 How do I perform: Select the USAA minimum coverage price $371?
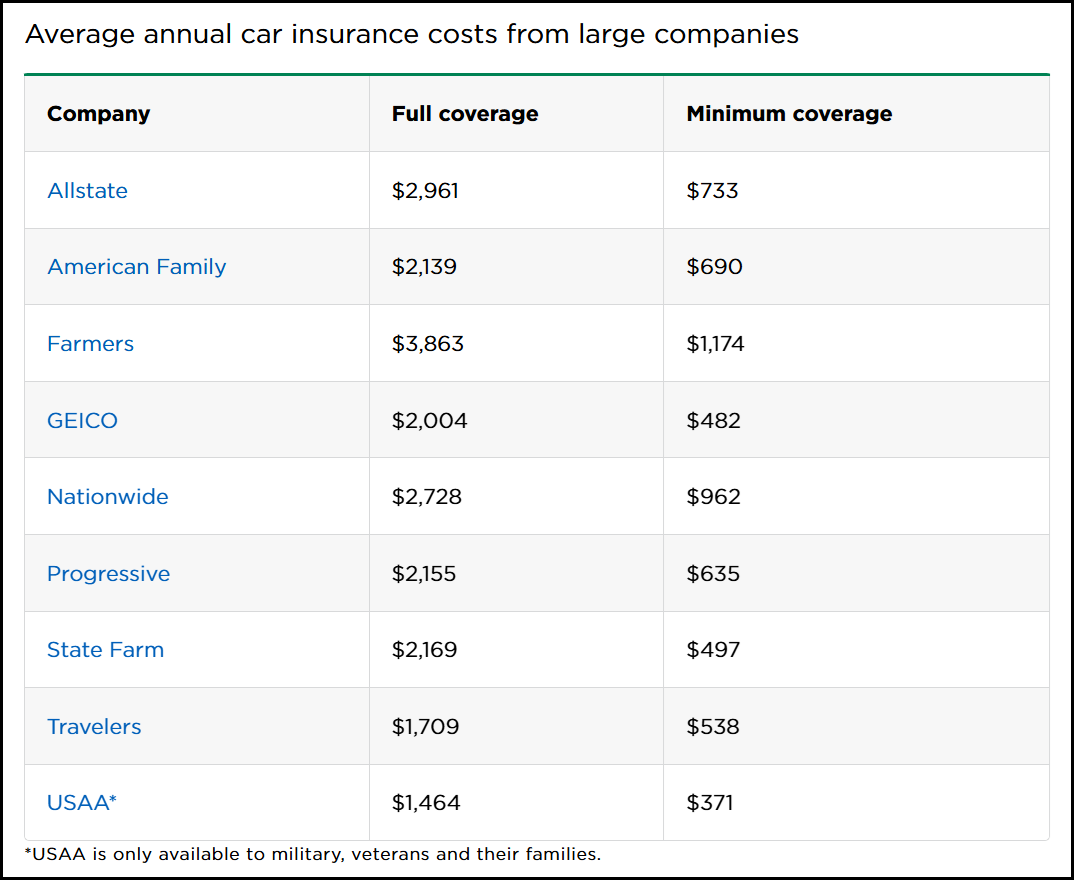[710, 803]
